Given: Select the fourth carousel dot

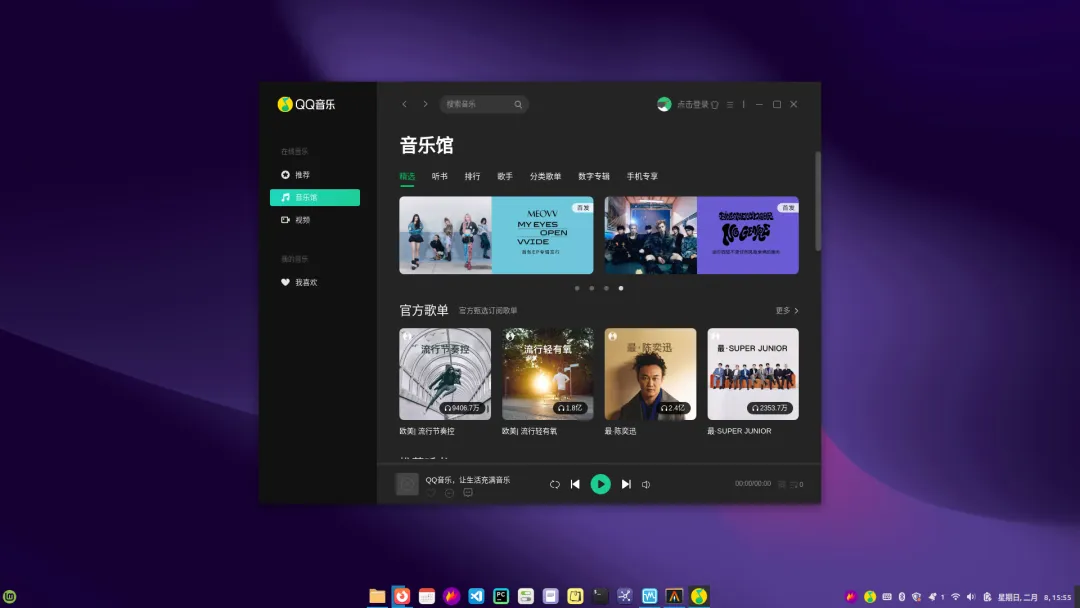Looking at the screenshot, I should click(x=621, y=289).
